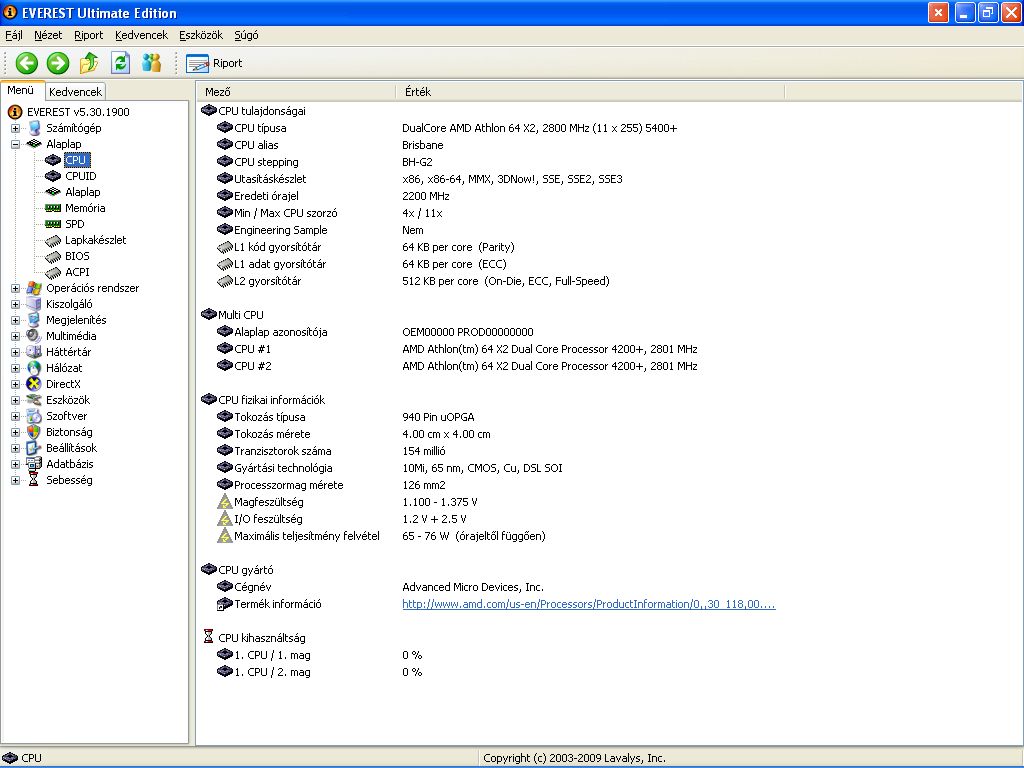Click the Multimédia speaker icon
The image size is (1024, 768).
click(34, 336)
